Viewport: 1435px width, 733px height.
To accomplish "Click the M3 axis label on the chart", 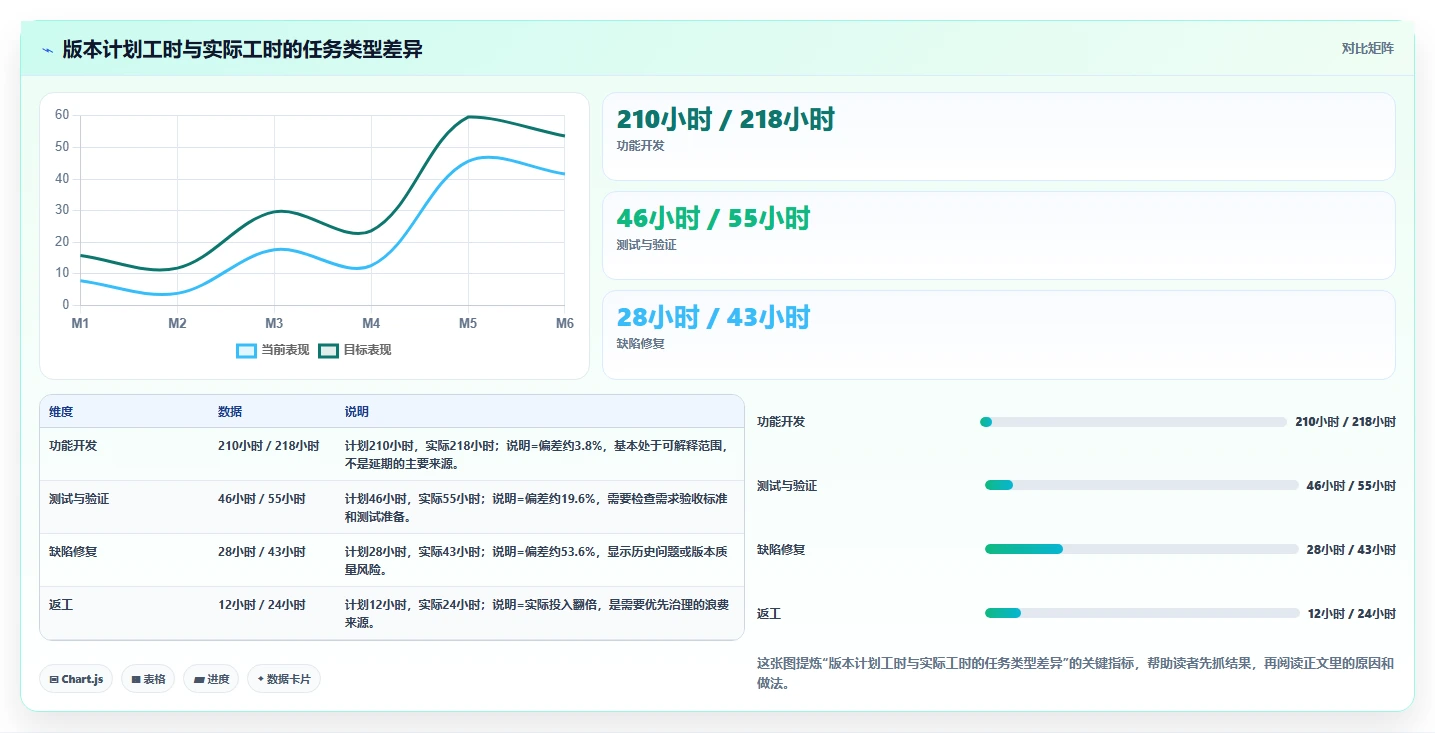I will (274, 323).
